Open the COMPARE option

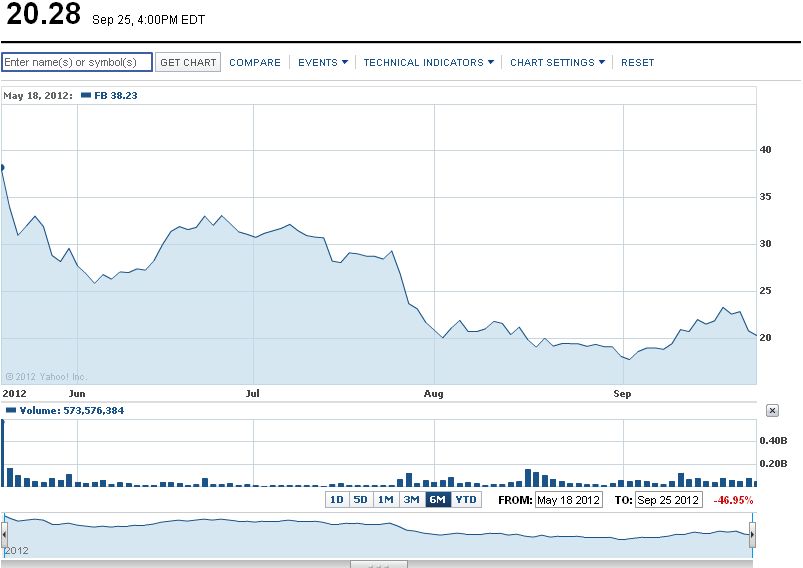255,62
